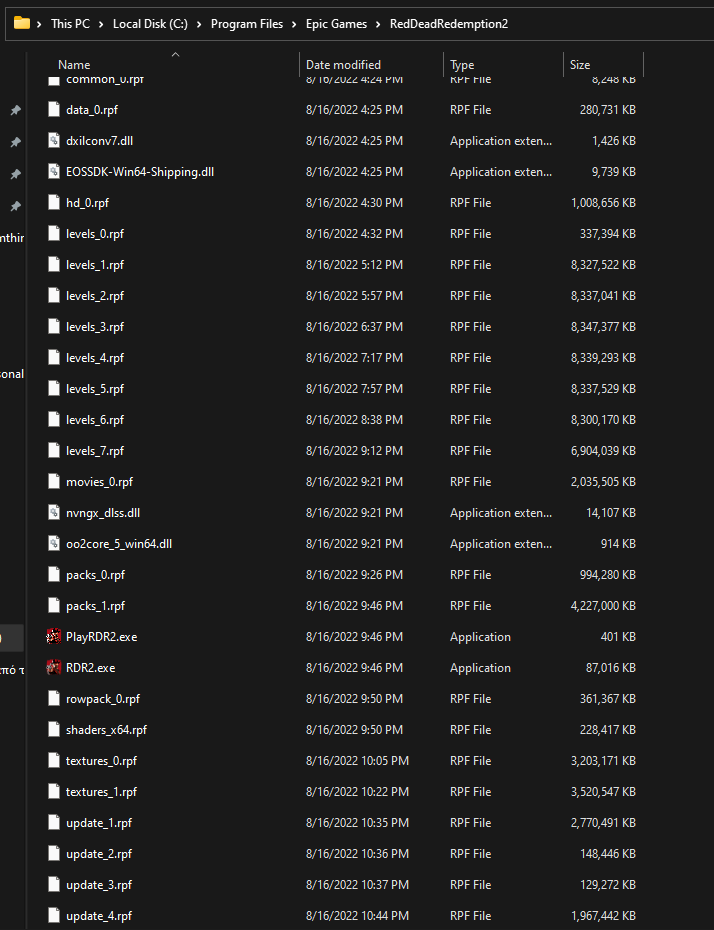Click the 87,016 KB size cell
This screenshot has width=714, height=930.
pos(611,667)
